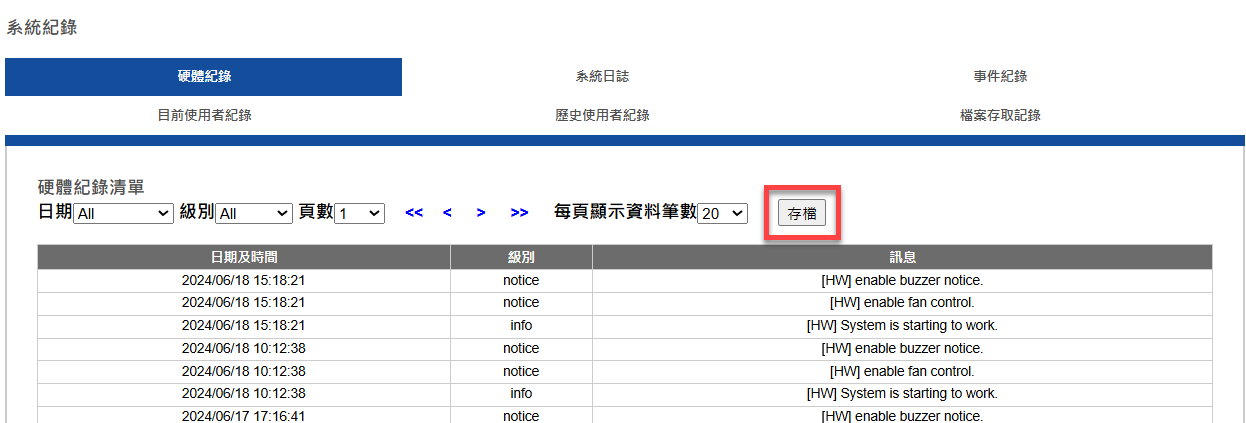The image size is (1246, 423).
Task: Switch to the 系統日誌 tab
Action: (x=602, y=77)
